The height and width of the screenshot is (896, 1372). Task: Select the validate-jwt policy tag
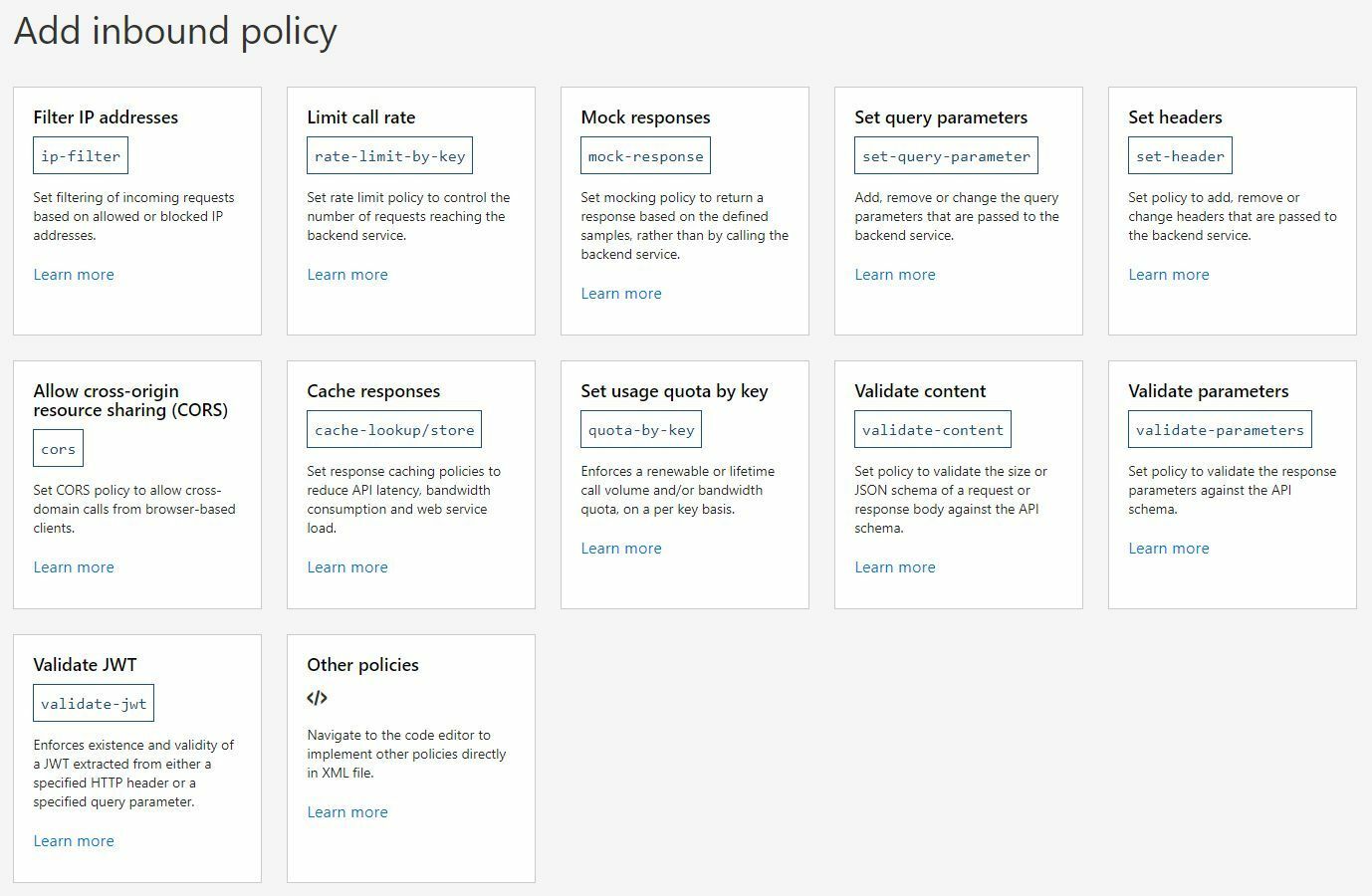click(94, 703)
